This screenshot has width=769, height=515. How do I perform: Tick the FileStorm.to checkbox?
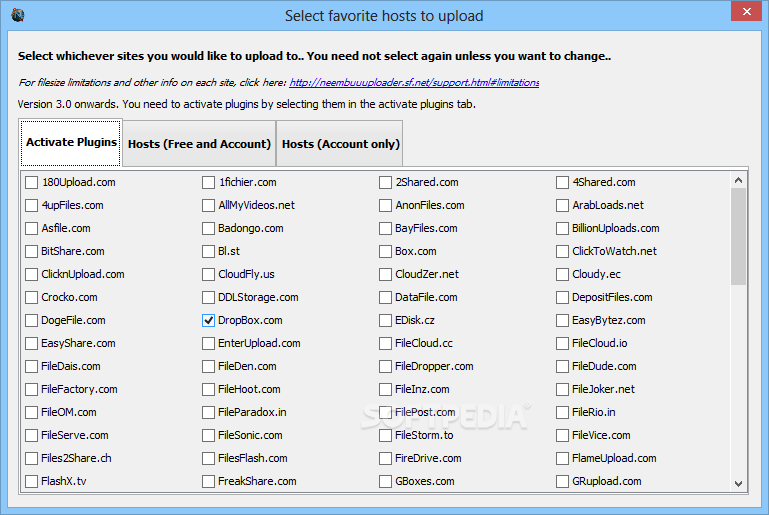[x=385, y=436]
